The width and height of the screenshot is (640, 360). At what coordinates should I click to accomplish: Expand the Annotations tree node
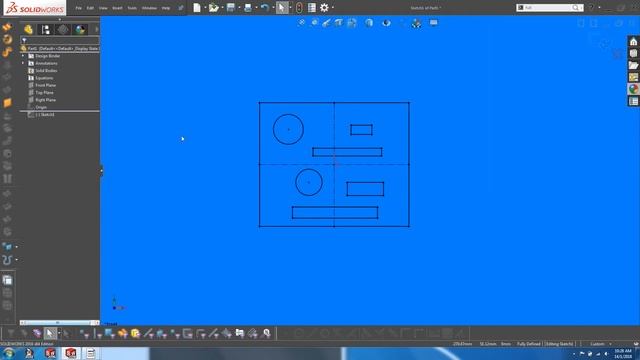tap(23, 63)
